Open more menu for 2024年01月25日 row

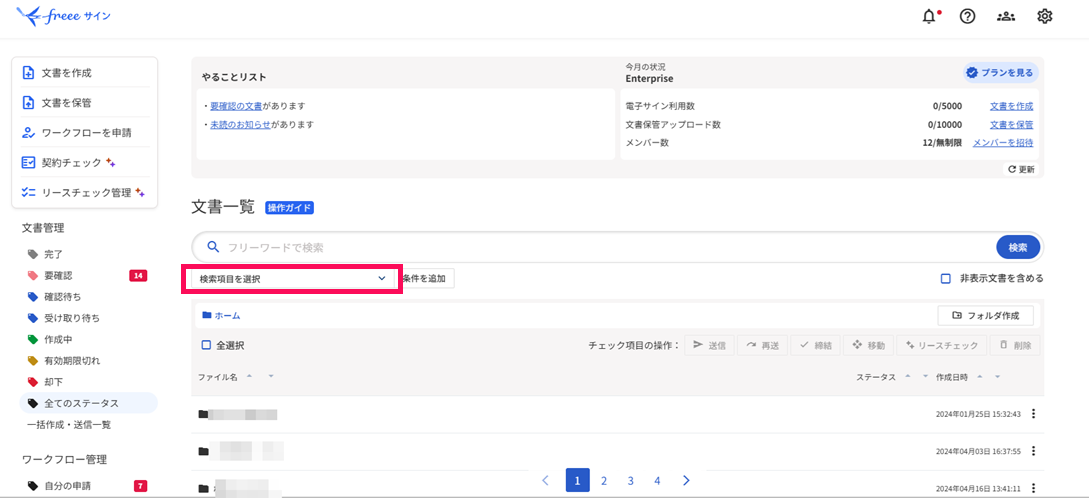pos(1033,414)
